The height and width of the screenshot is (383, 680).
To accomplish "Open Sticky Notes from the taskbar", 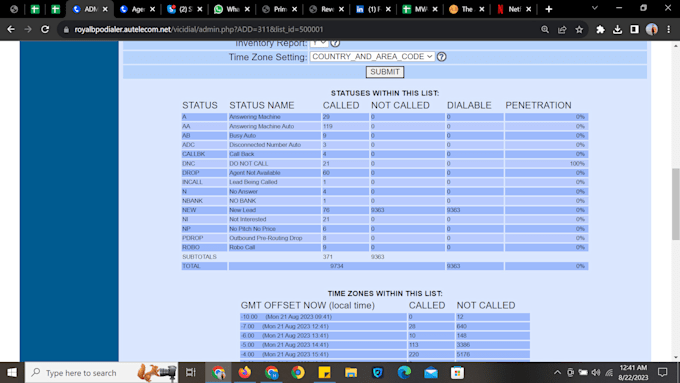I will pos(324,373).
